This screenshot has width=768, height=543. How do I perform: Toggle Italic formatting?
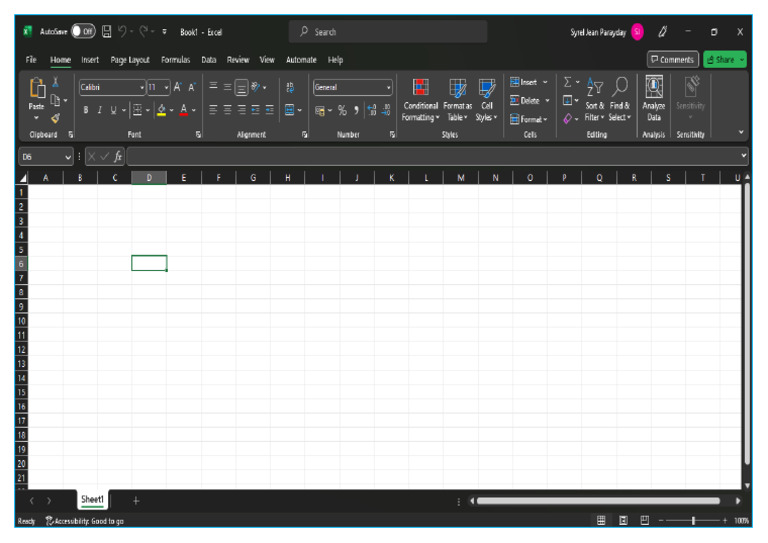click(x=99, y=110)
